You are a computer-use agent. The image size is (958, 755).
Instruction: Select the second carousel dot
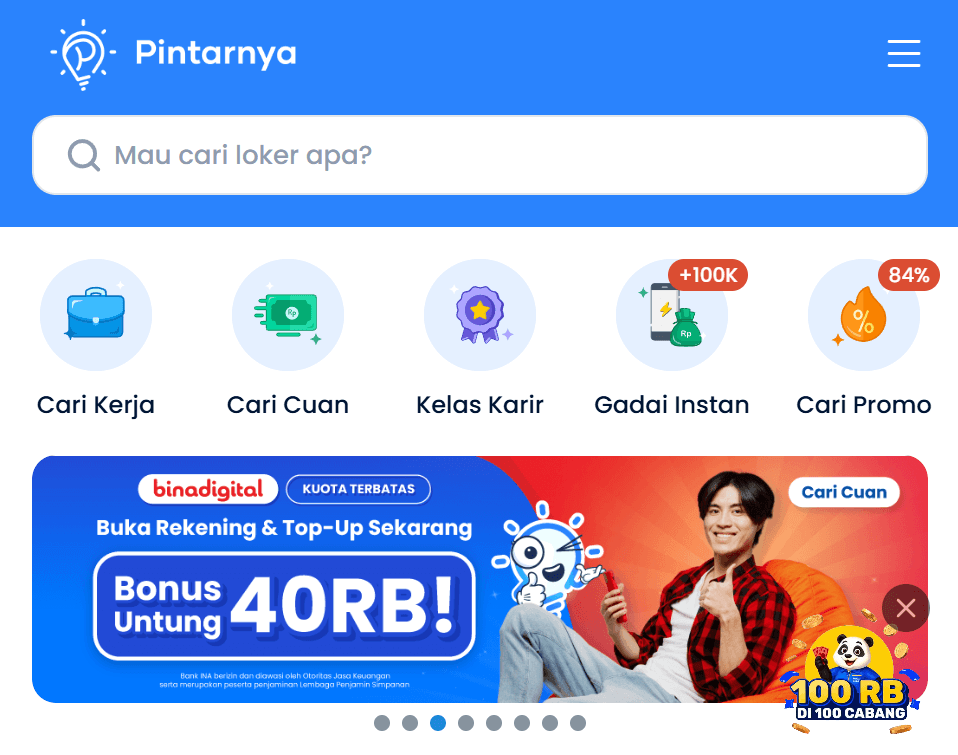410,723
